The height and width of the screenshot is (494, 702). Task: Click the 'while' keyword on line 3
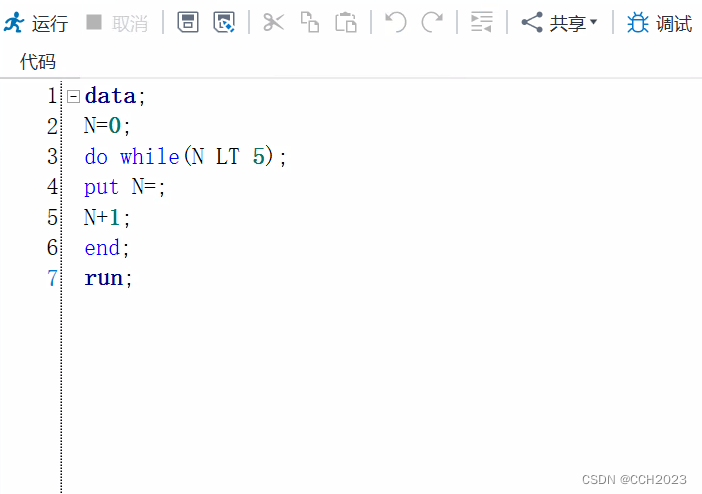[x=150, y=156]
